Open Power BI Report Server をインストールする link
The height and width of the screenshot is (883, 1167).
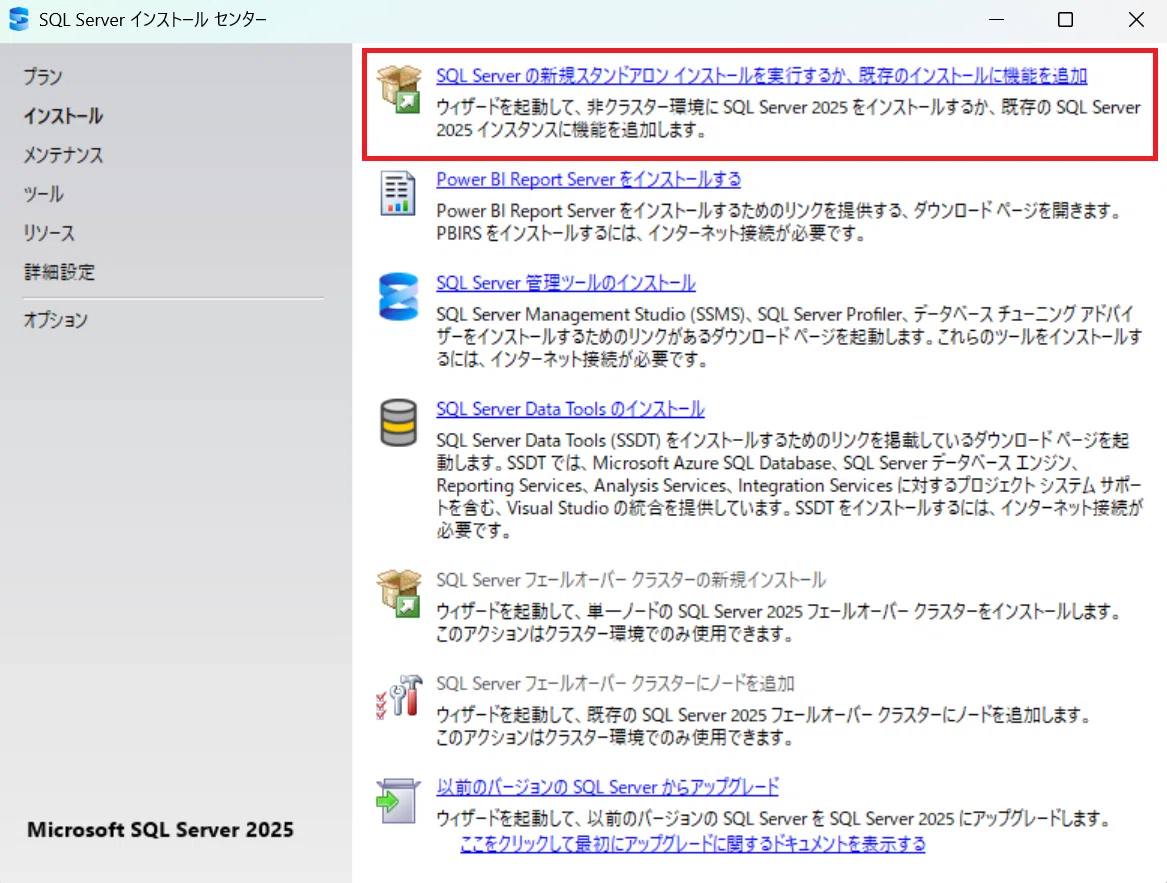[x=589, y=179]
